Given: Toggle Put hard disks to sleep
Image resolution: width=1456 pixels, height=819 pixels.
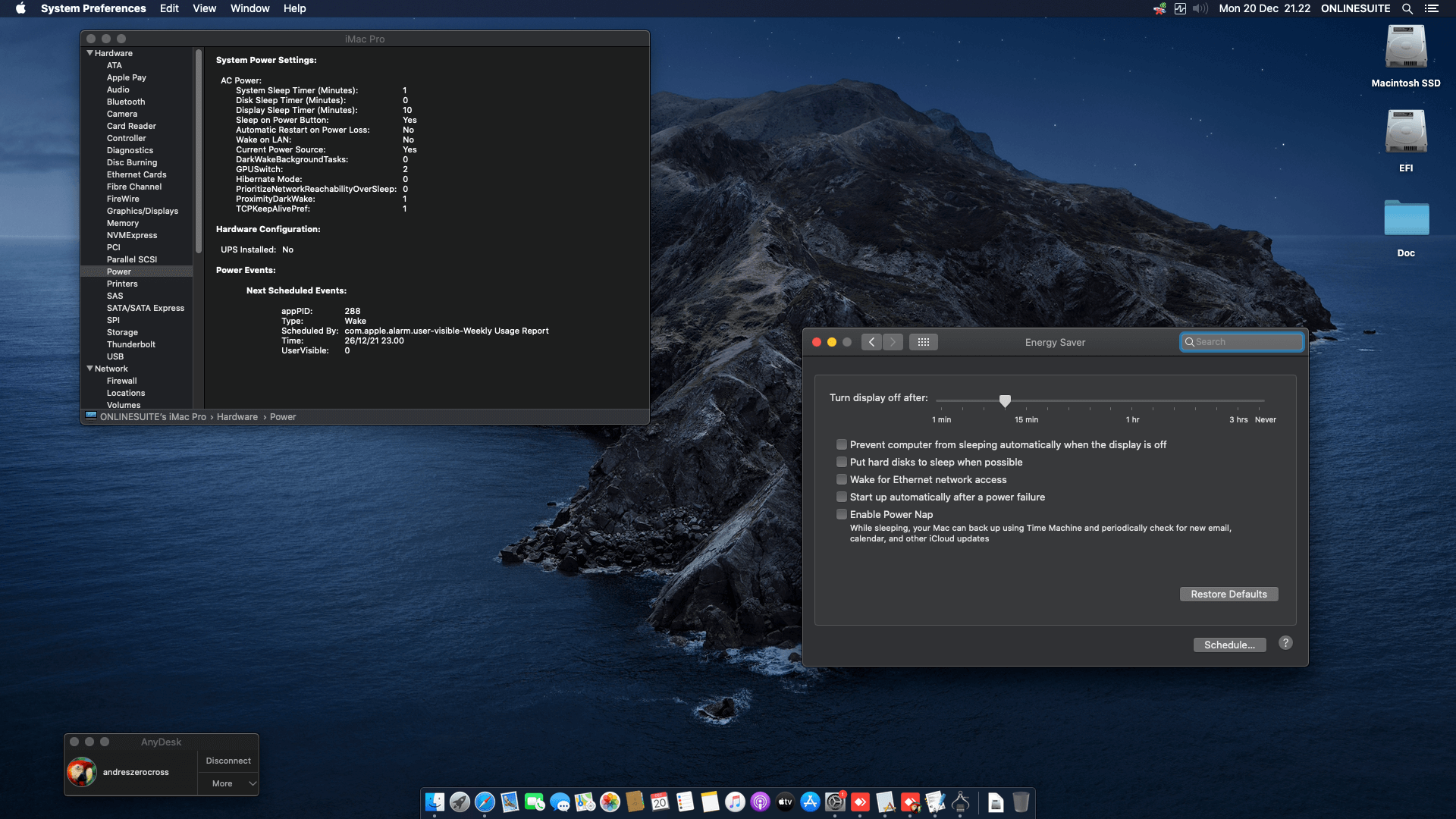Looking at the screenshot, I should (842, 462).
